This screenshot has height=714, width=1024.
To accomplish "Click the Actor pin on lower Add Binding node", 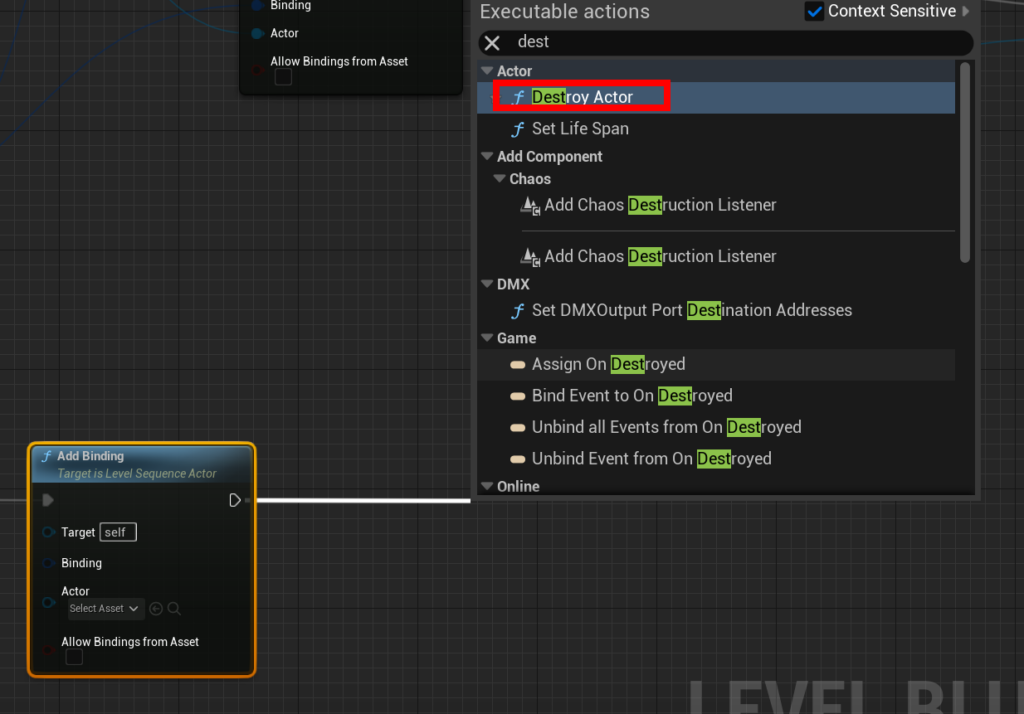I will (48, 602).
